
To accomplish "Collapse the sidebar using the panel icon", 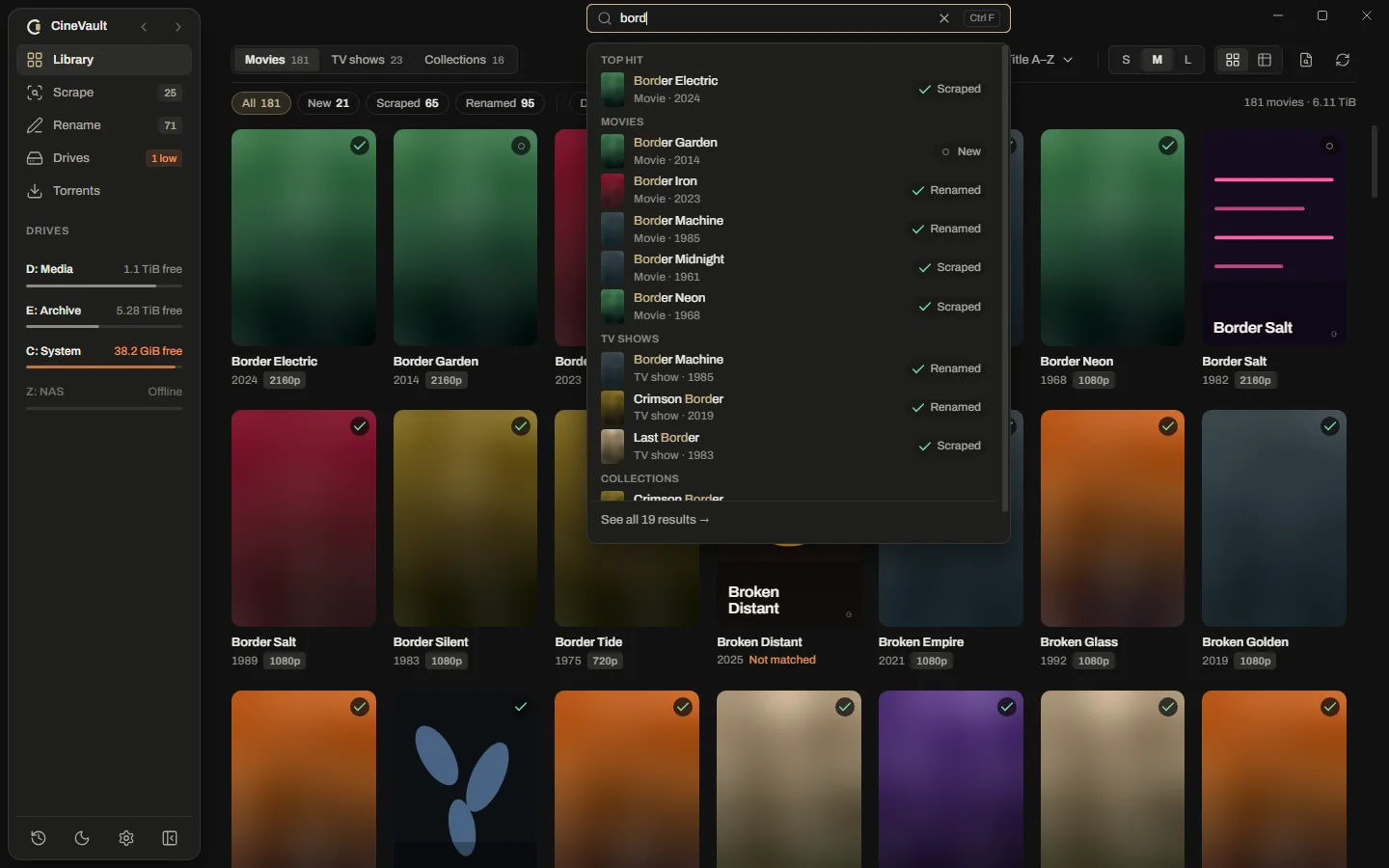I will [x=170, y=838].
